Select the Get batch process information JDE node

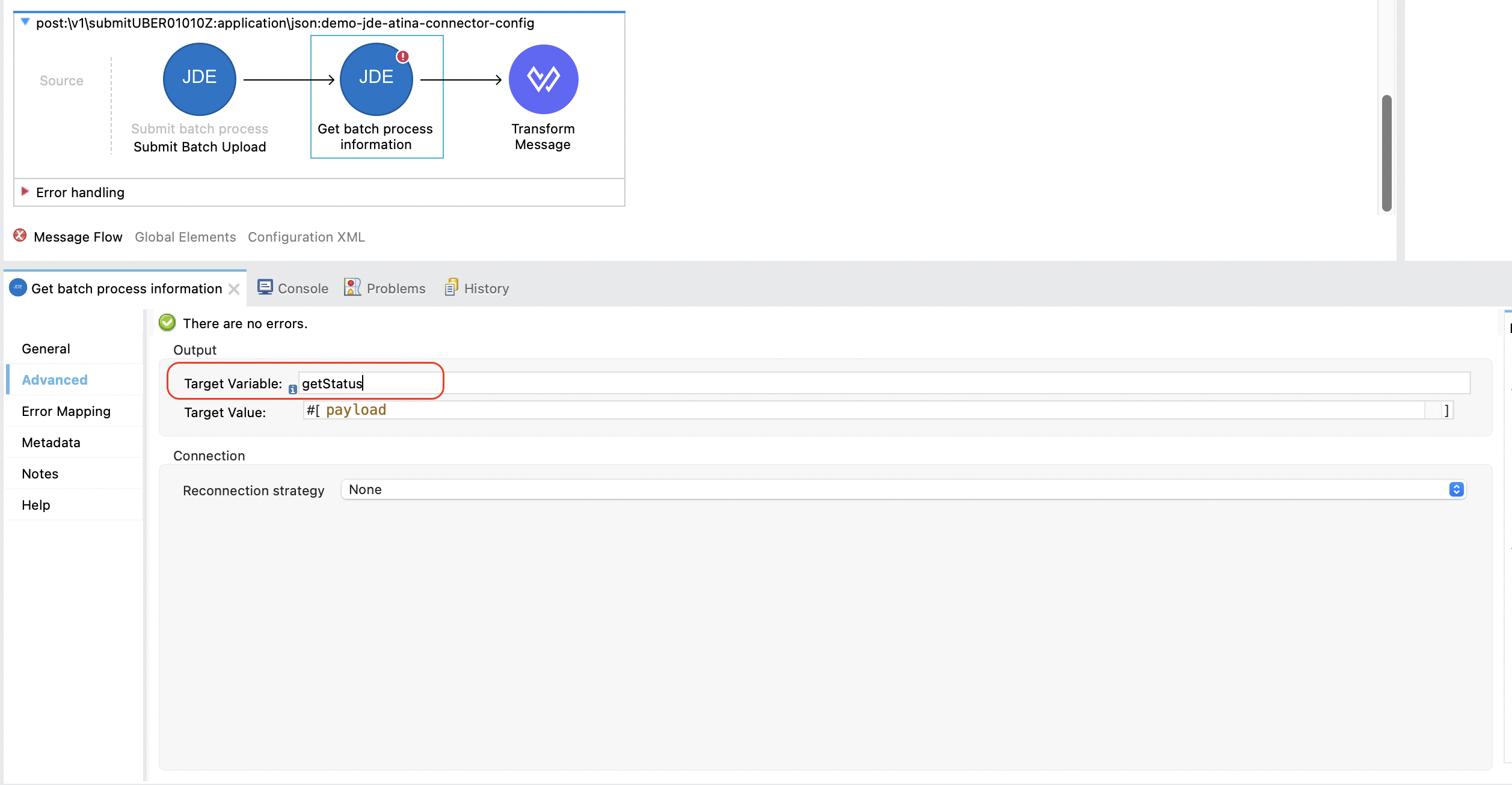376,79
